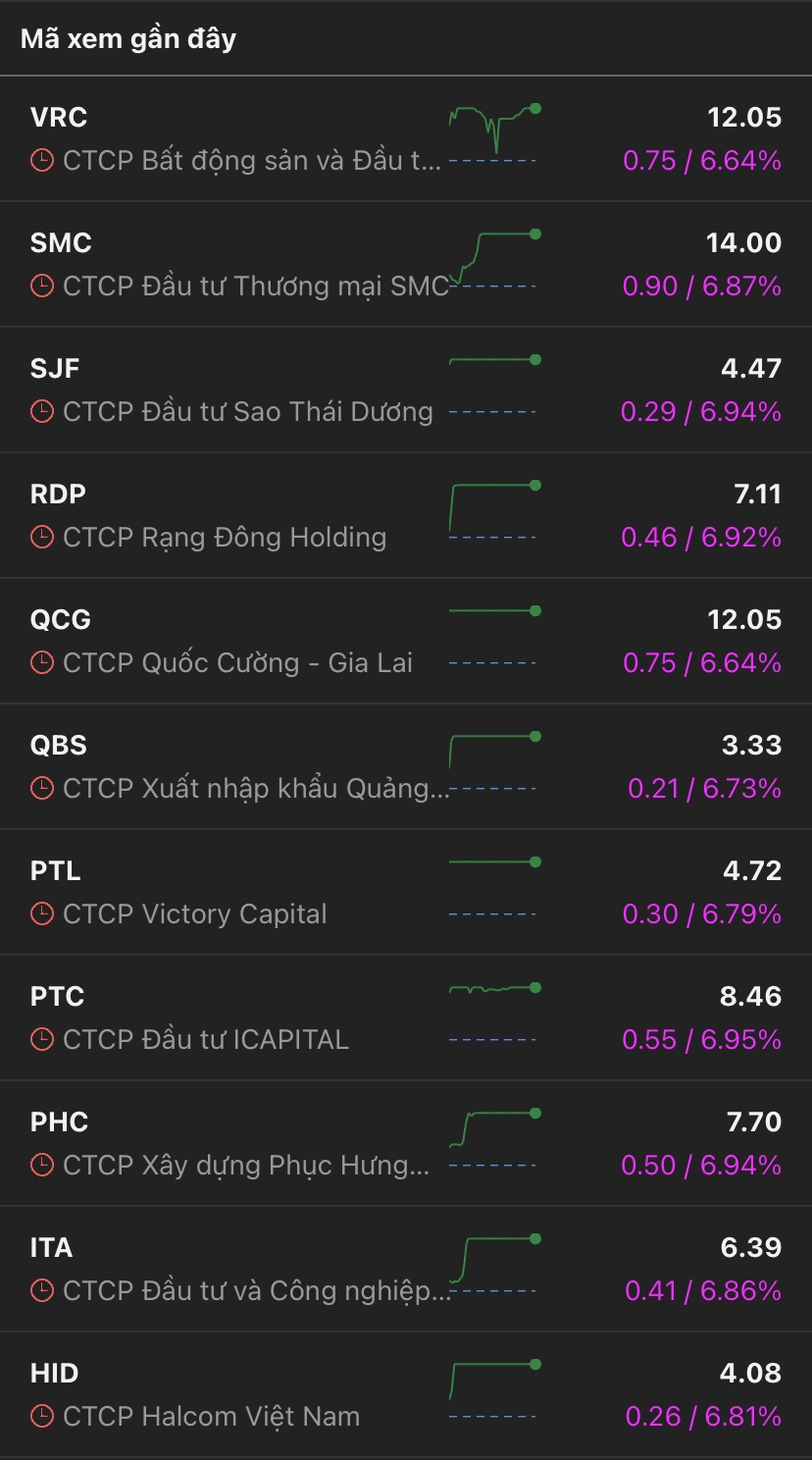The image size is (812, 1460).
Task: Tap the clock icon next to Halcom Việt Nam
Action: tap(42, 1416)
